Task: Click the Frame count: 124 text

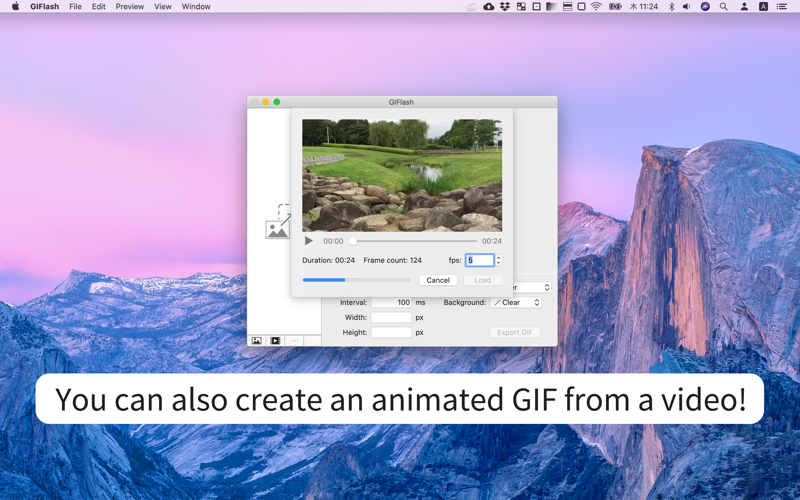Action: [392, 260]
